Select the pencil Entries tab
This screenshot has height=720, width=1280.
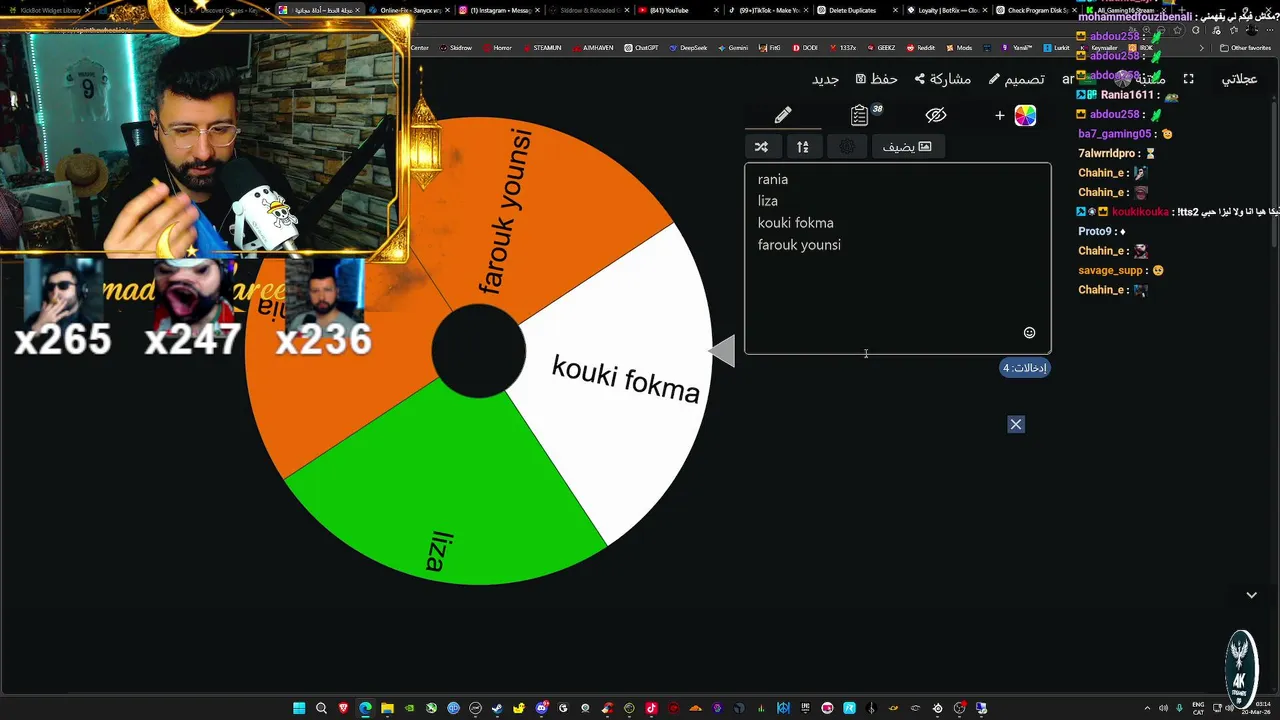pyautogui.click(x=782, y=115)
